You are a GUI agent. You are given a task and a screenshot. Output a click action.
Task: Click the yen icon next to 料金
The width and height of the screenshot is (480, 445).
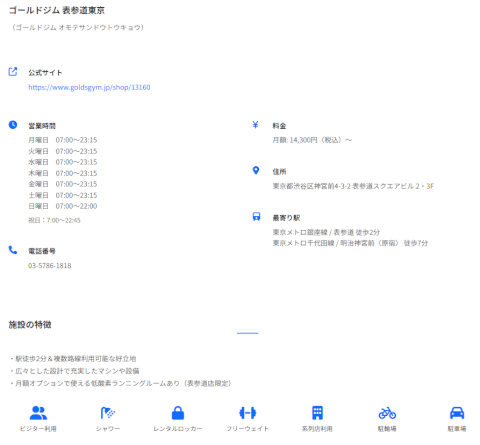[x=256, y=125]
